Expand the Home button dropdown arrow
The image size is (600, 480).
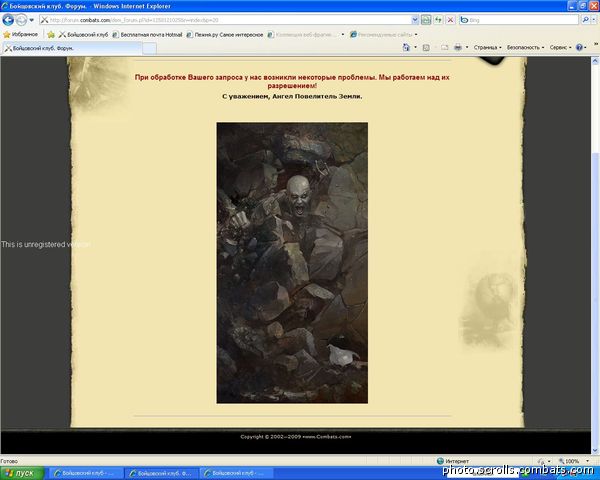tap(416, 47)
